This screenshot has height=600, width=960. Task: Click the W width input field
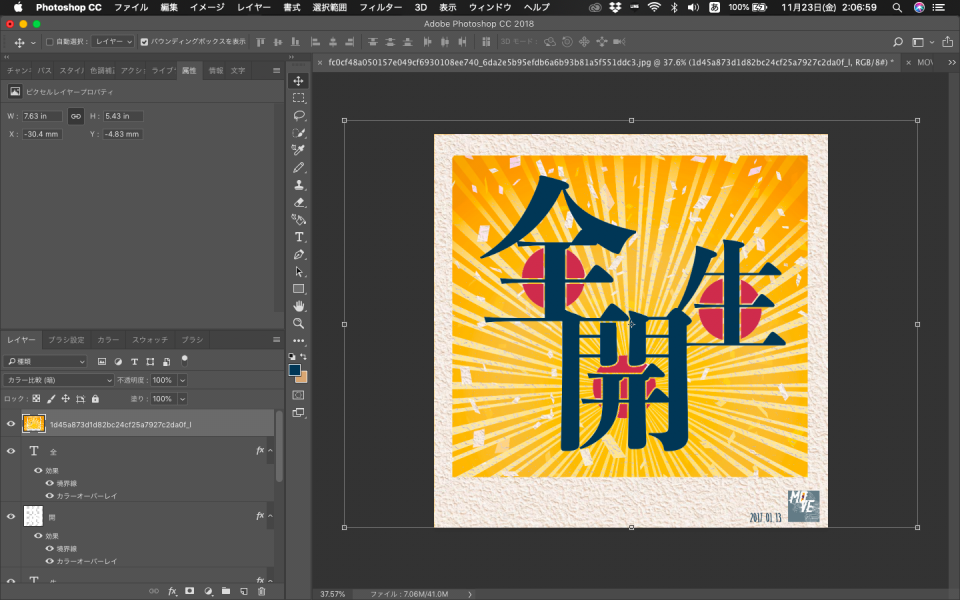click(x=40, y=116)
